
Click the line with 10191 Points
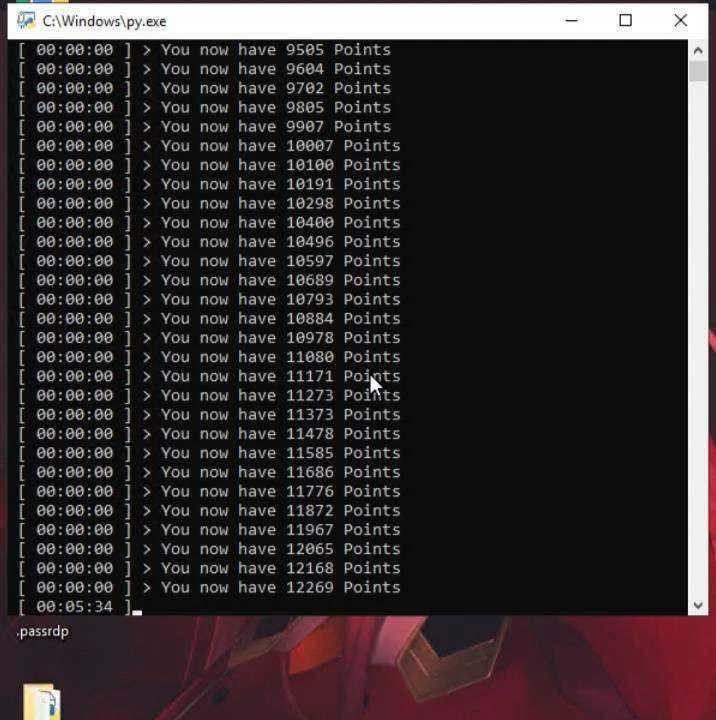tap(209, 185)
